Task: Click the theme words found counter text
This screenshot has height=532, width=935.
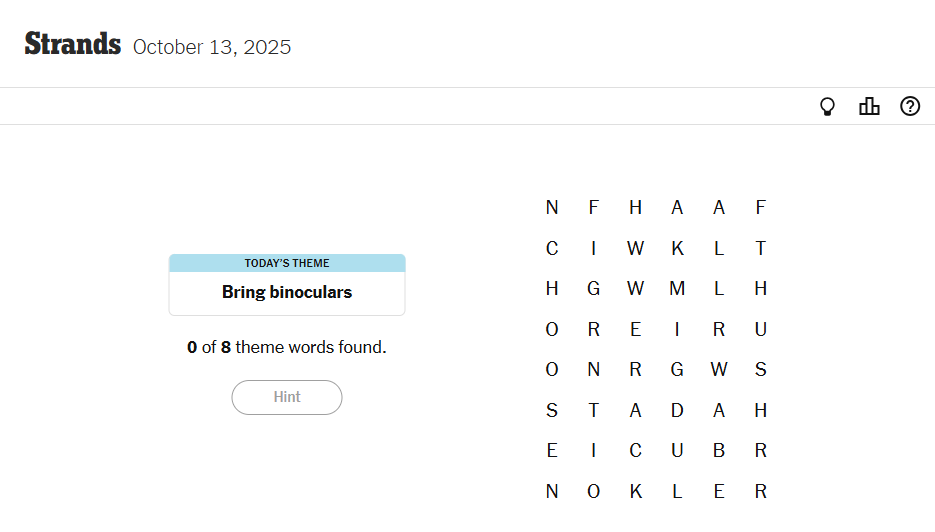Action: (x=287, y=347)
